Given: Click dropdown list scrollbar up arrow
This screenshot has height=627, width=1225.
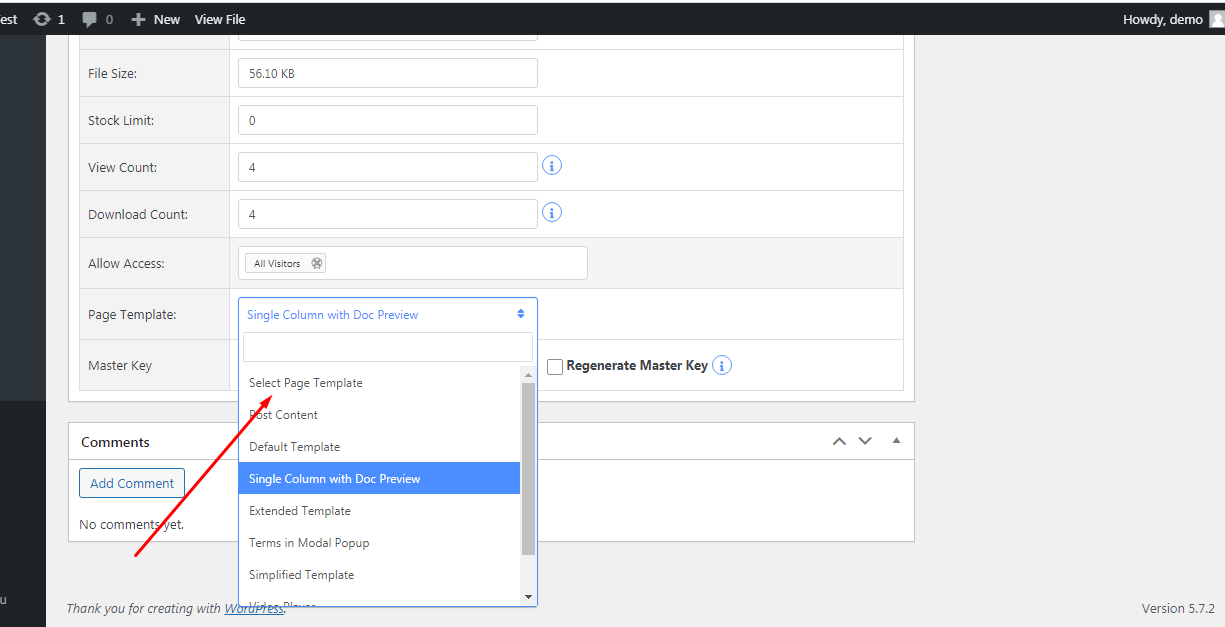Looking at the screenshot, I should pyautogui.click(x=529, y=374).
